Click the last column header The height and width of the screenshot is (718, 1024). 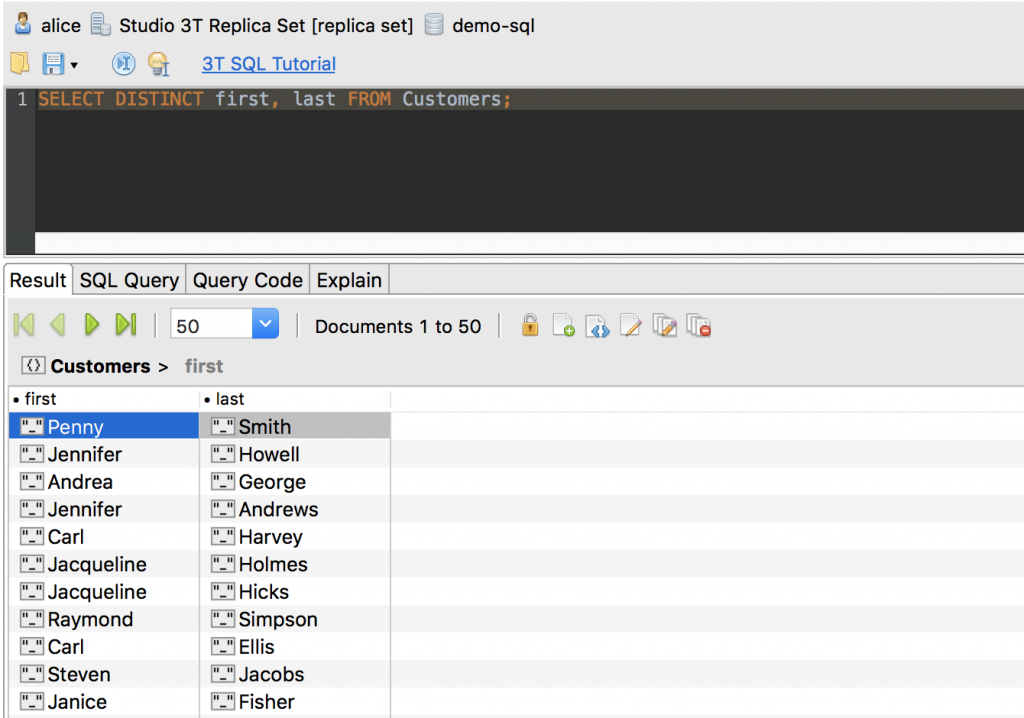(x=295, y=399)
